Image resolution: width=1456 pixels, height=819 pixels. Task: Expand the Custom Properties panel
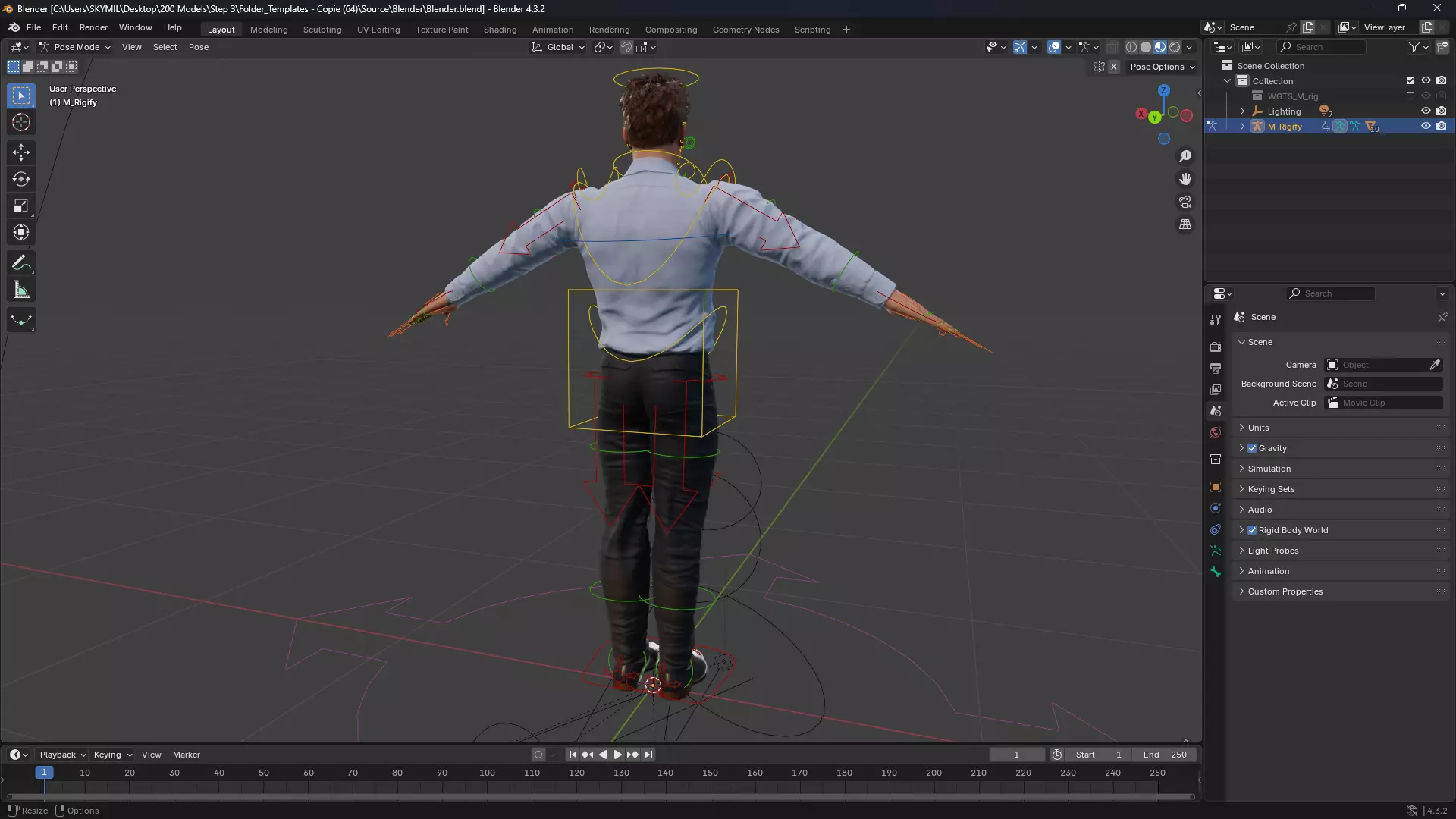(x=1341, y=591)
